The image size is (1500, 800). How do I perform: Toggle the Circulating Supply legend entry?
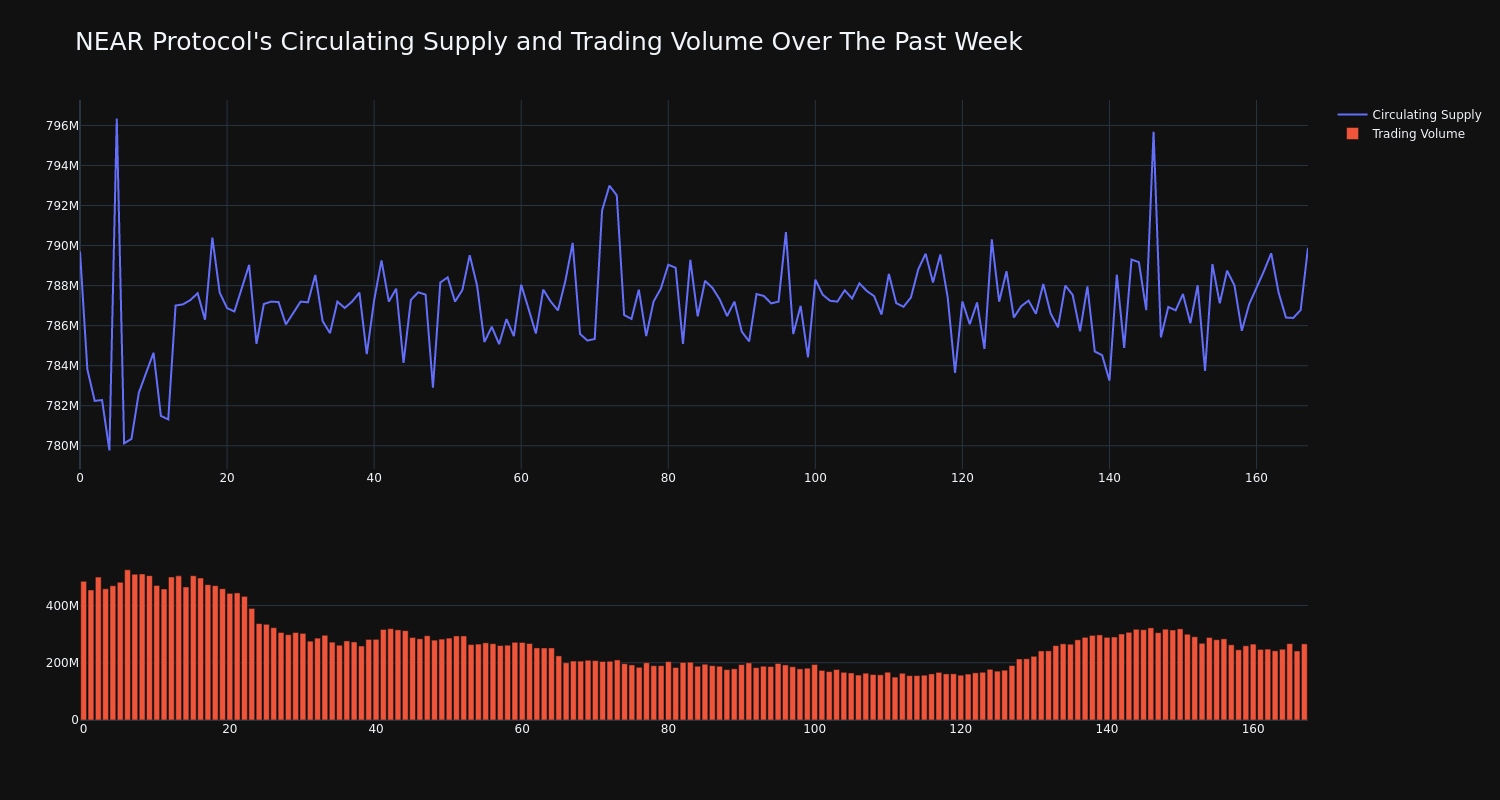coord(1409,115)
